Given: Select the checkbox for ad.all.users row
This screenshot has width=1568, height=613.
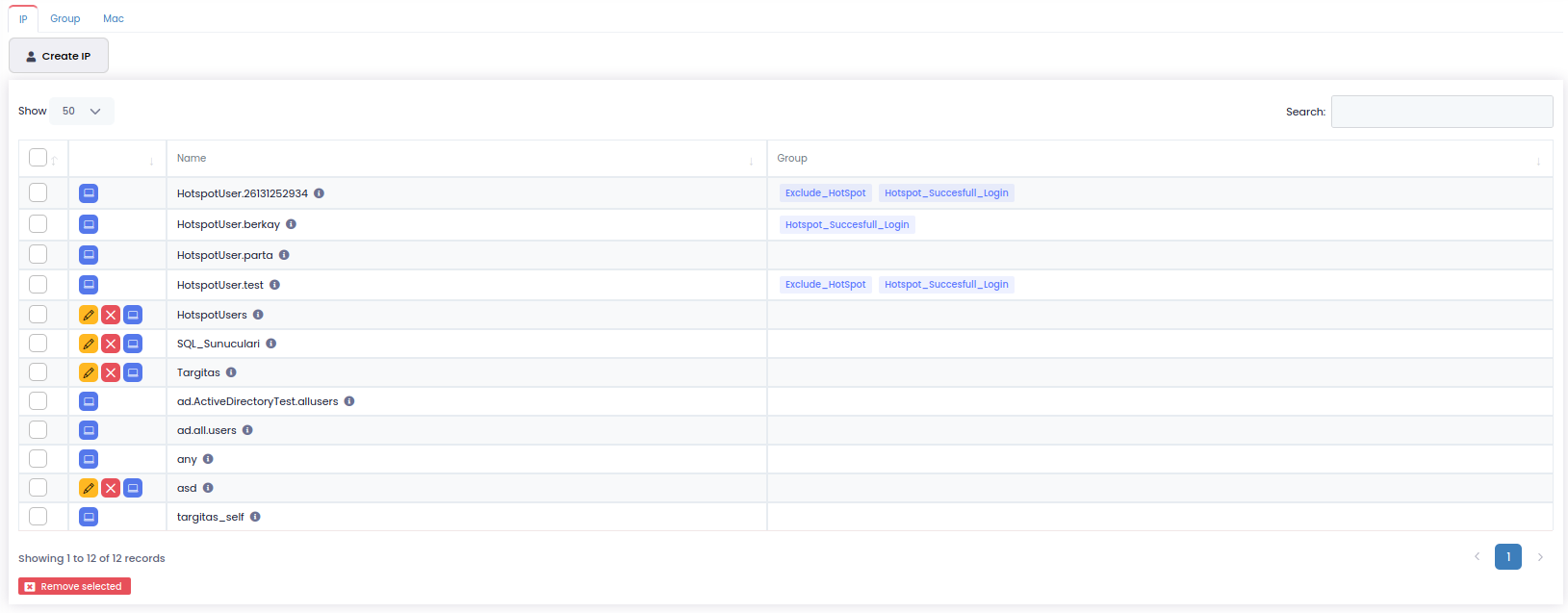Looking at the screenshot, I should tap(39, 430).
